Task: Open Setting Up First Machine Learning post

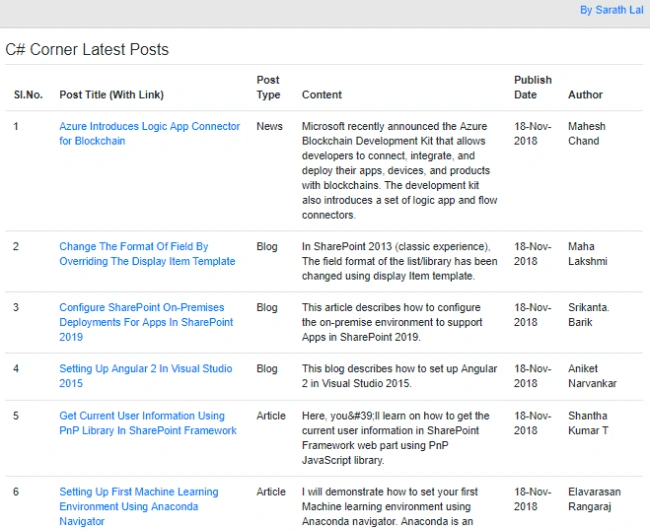Action: [x=138, y=507]
